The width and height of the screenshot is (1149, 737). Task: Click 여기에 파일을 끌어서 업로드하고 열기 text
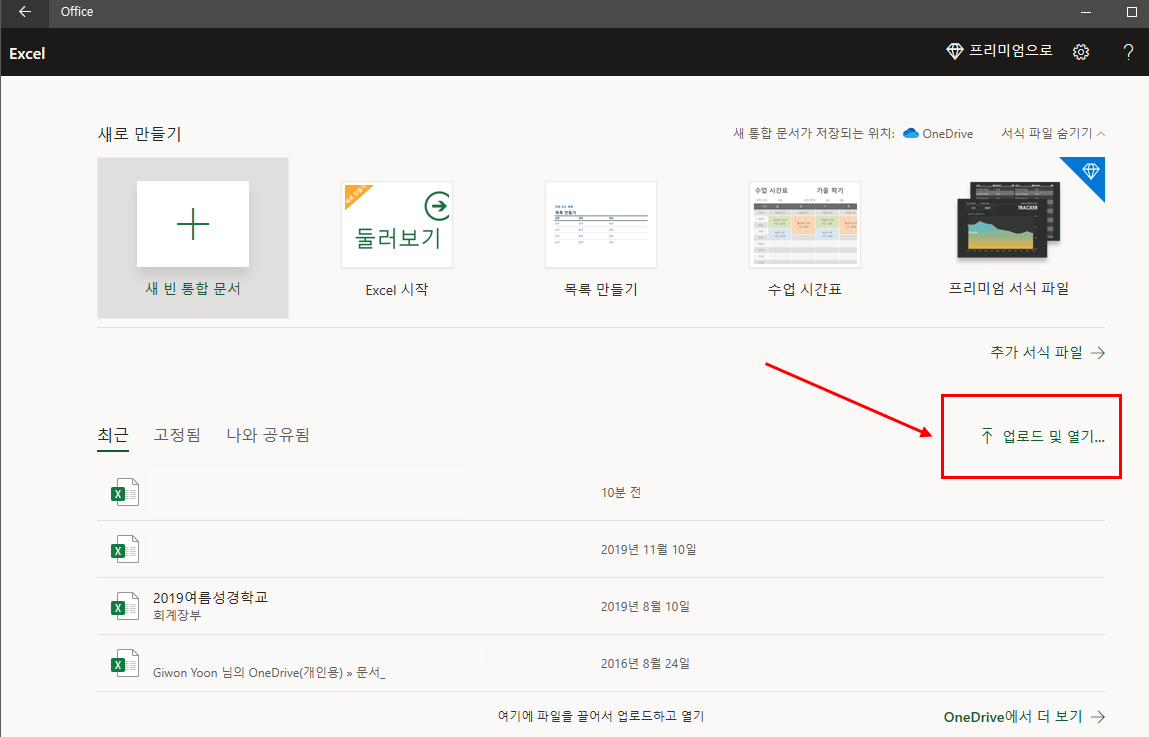click(601, 716)
